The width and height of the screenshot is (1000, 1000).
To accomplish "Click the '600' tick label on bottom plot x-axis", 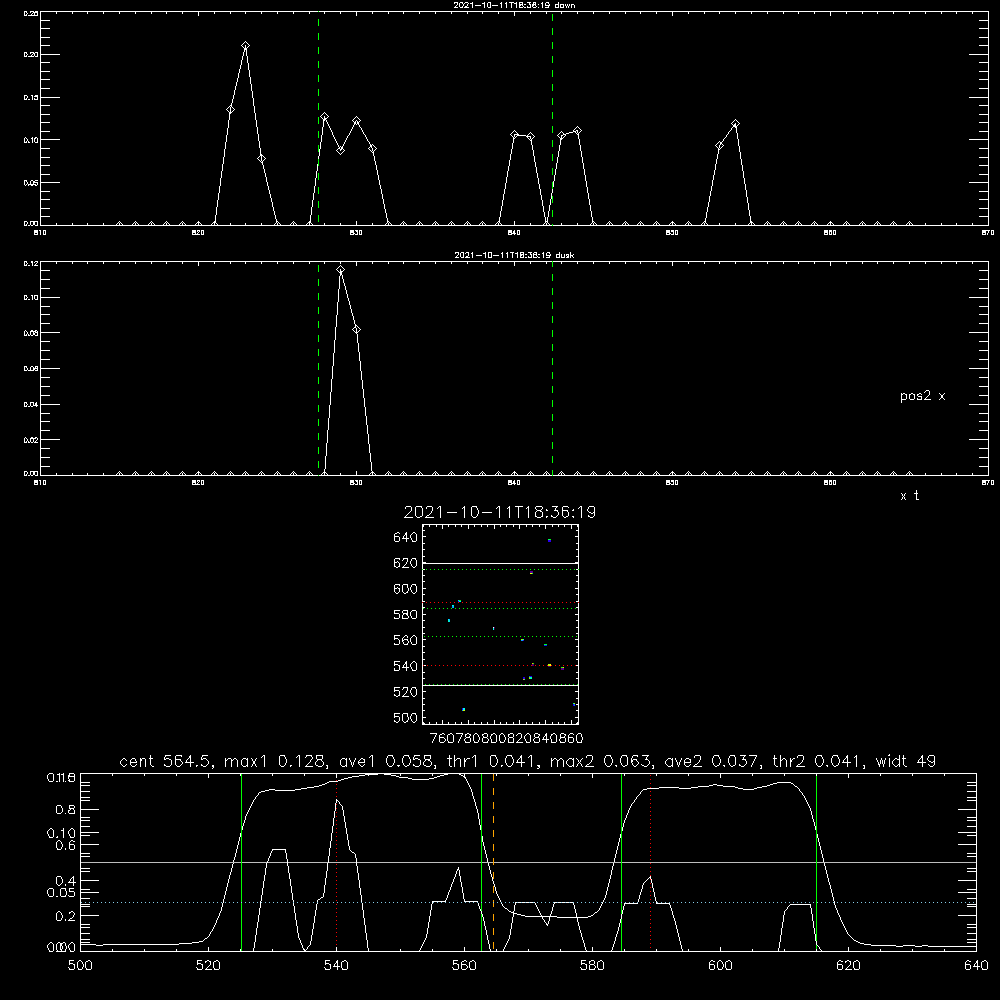I will click(720, 966).
